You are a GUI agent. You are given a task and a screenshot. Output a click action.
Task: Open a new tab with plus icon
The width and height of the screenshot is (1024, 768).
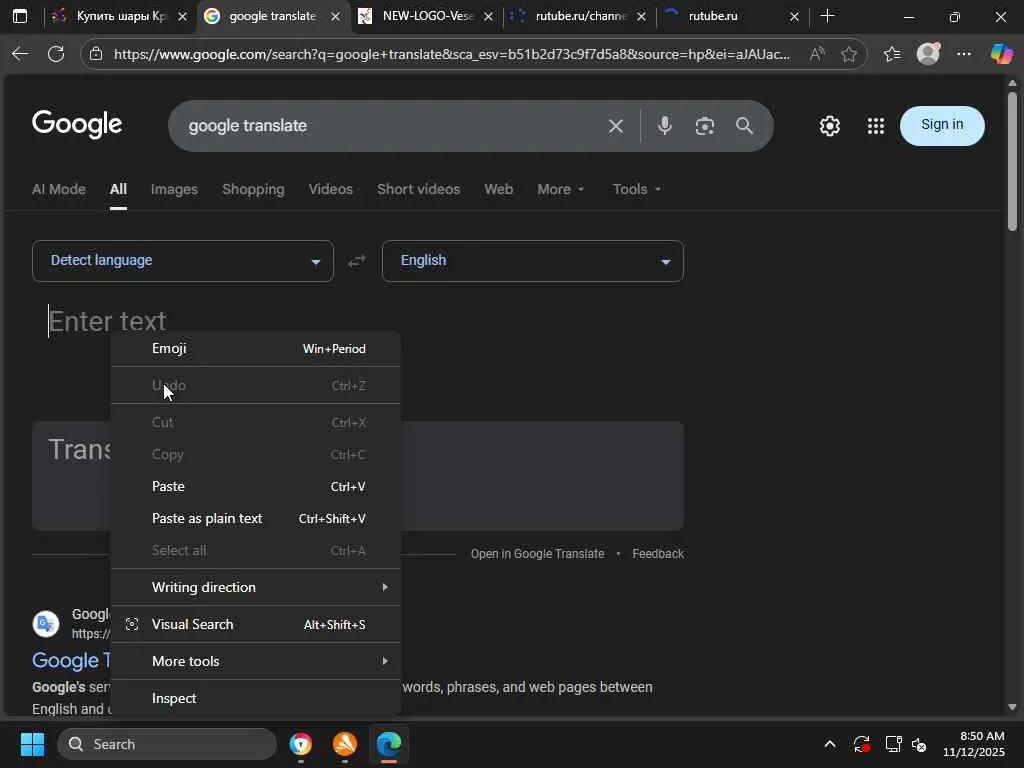(827, 16)
